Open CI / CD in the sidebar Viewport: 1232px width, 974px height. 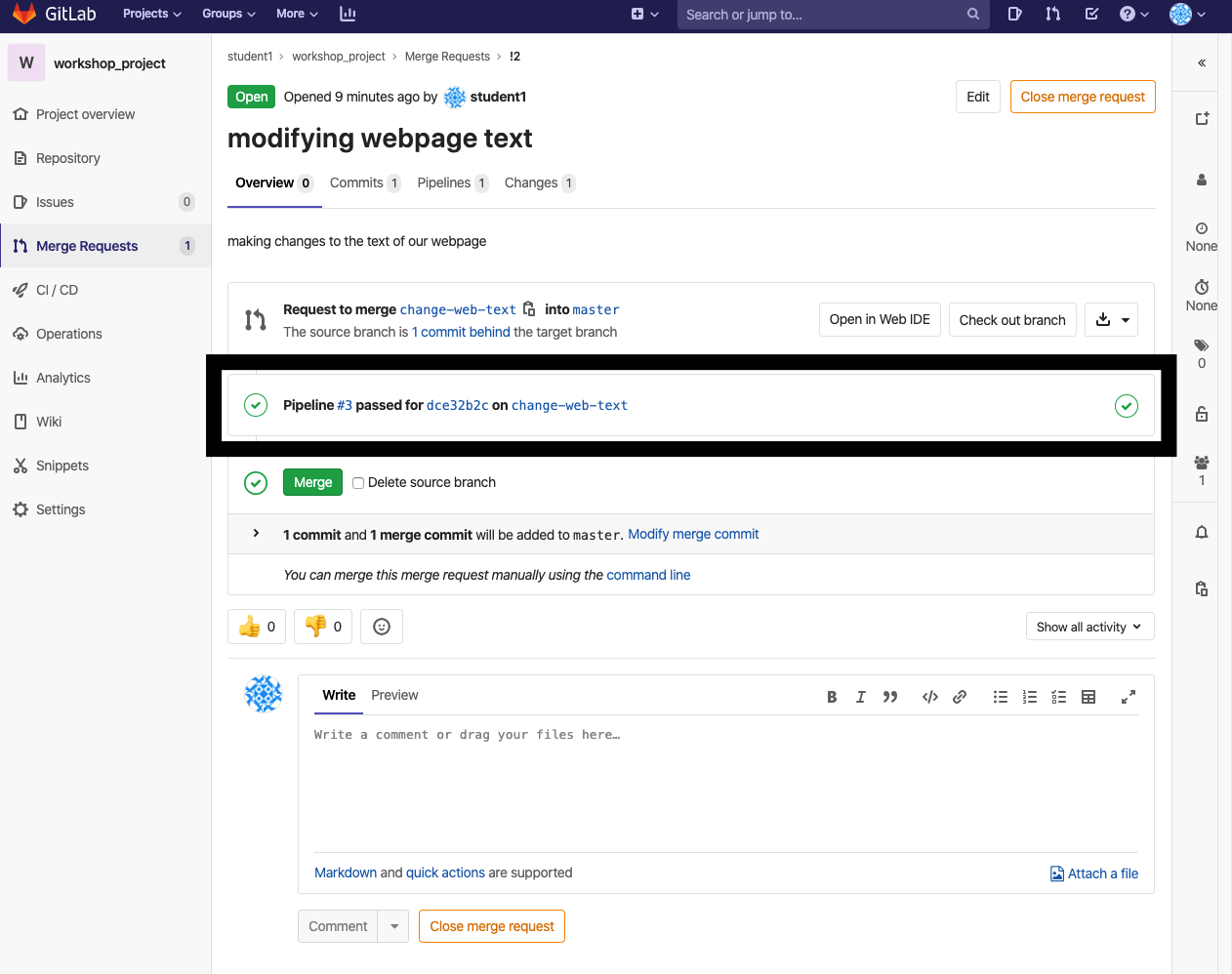57,290
